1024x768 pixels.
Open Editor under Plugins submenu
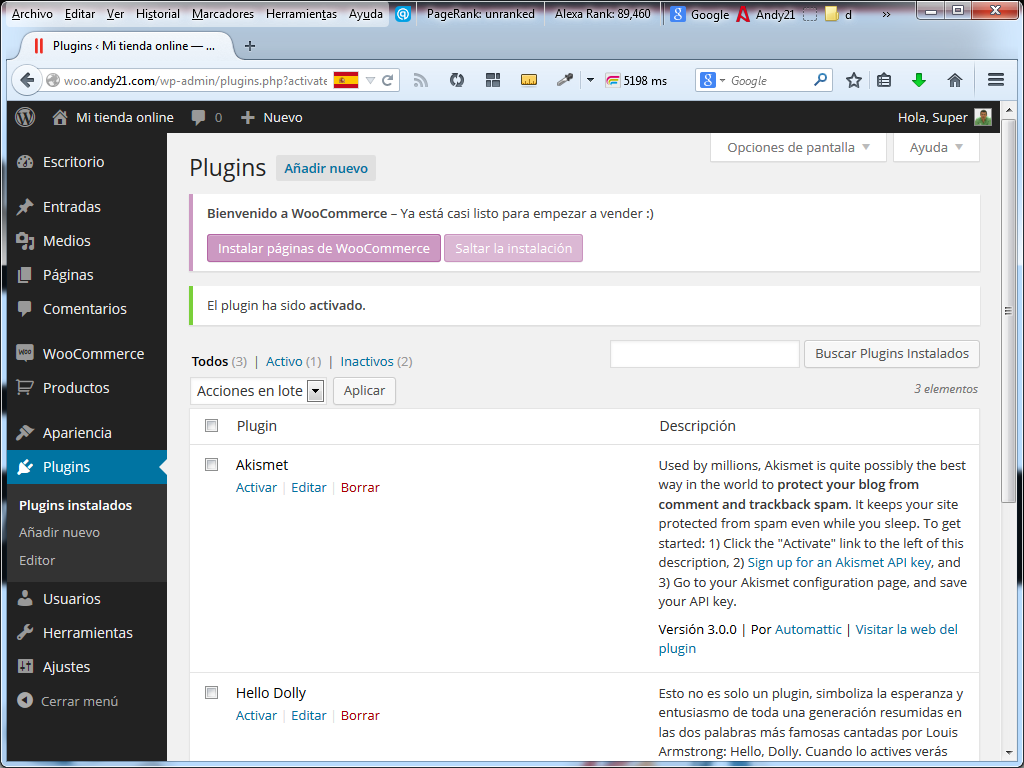tap(37, 560)
